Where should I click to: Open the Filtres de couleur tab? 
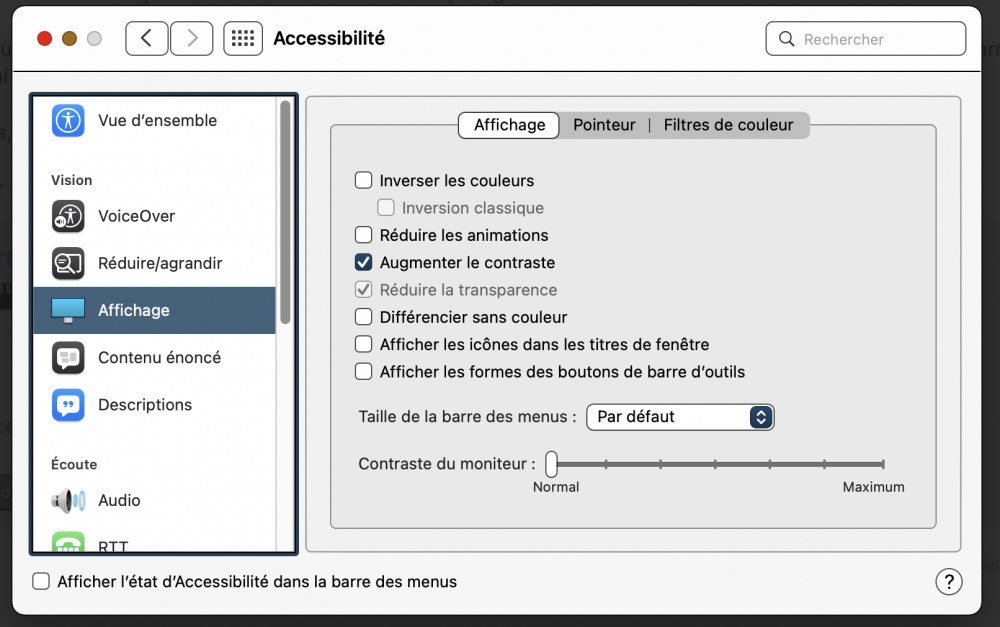point(728,125)
